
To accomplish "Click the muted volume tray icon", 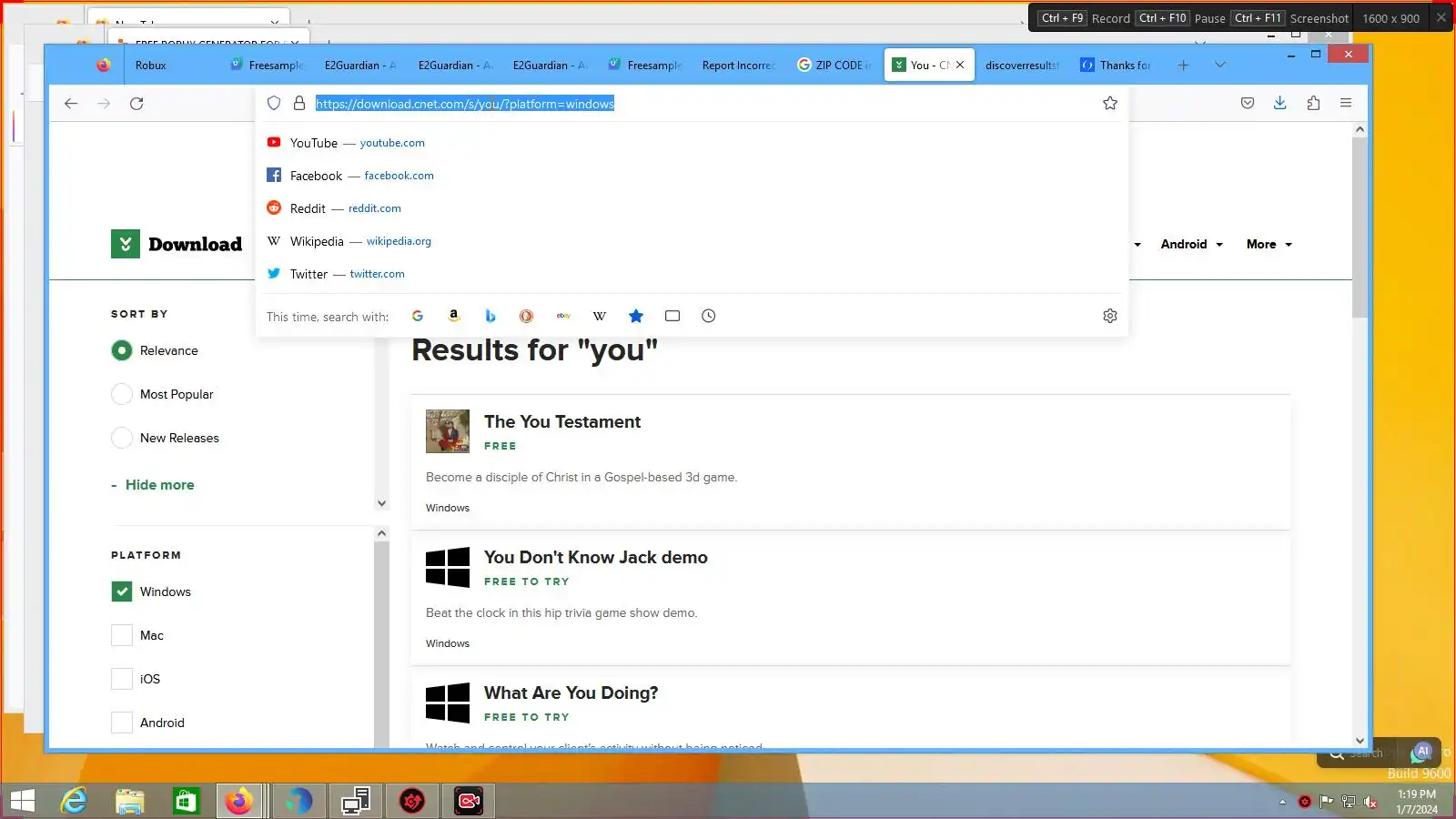I will pyautogui.click(x=1370, y=802).
